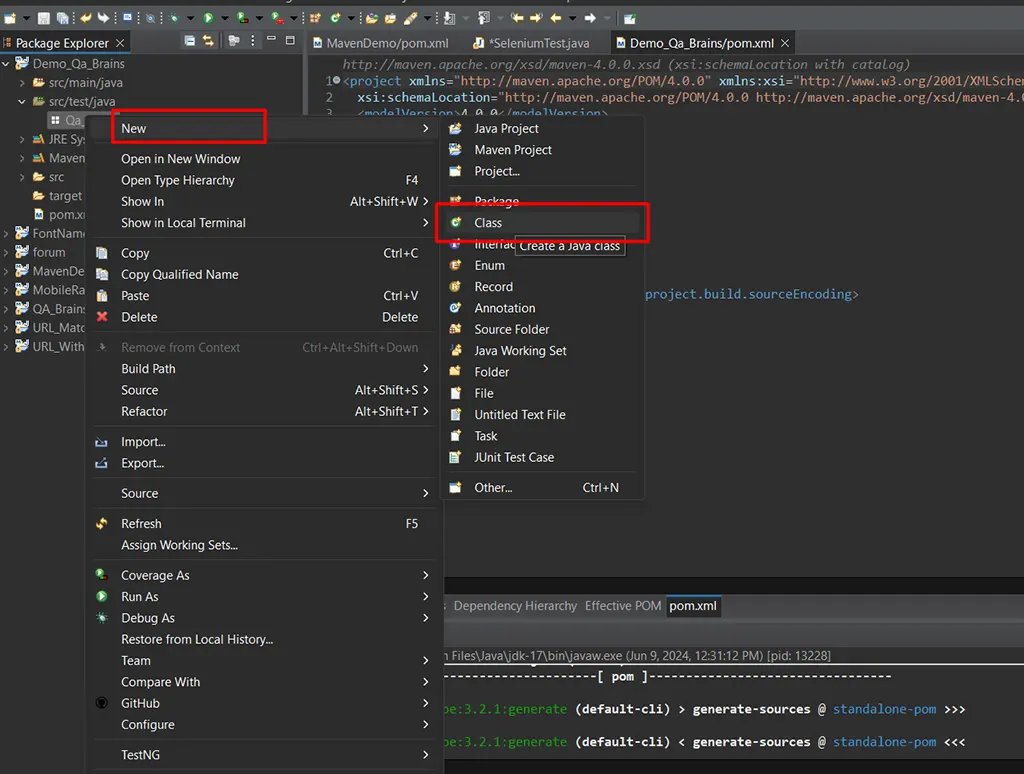Screen dimensions: 1024x774
Task: Launch the green Run toolbar icon
Action: [x=210, y=17]
